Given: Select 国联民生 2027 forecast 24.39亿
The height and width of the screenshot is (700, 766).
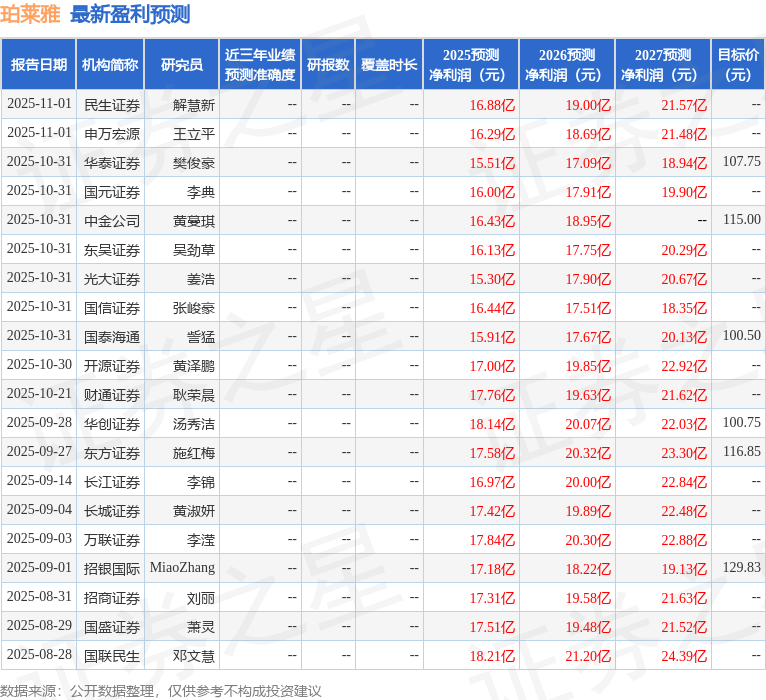Looking at the screenshot, I should coord(684,656).
